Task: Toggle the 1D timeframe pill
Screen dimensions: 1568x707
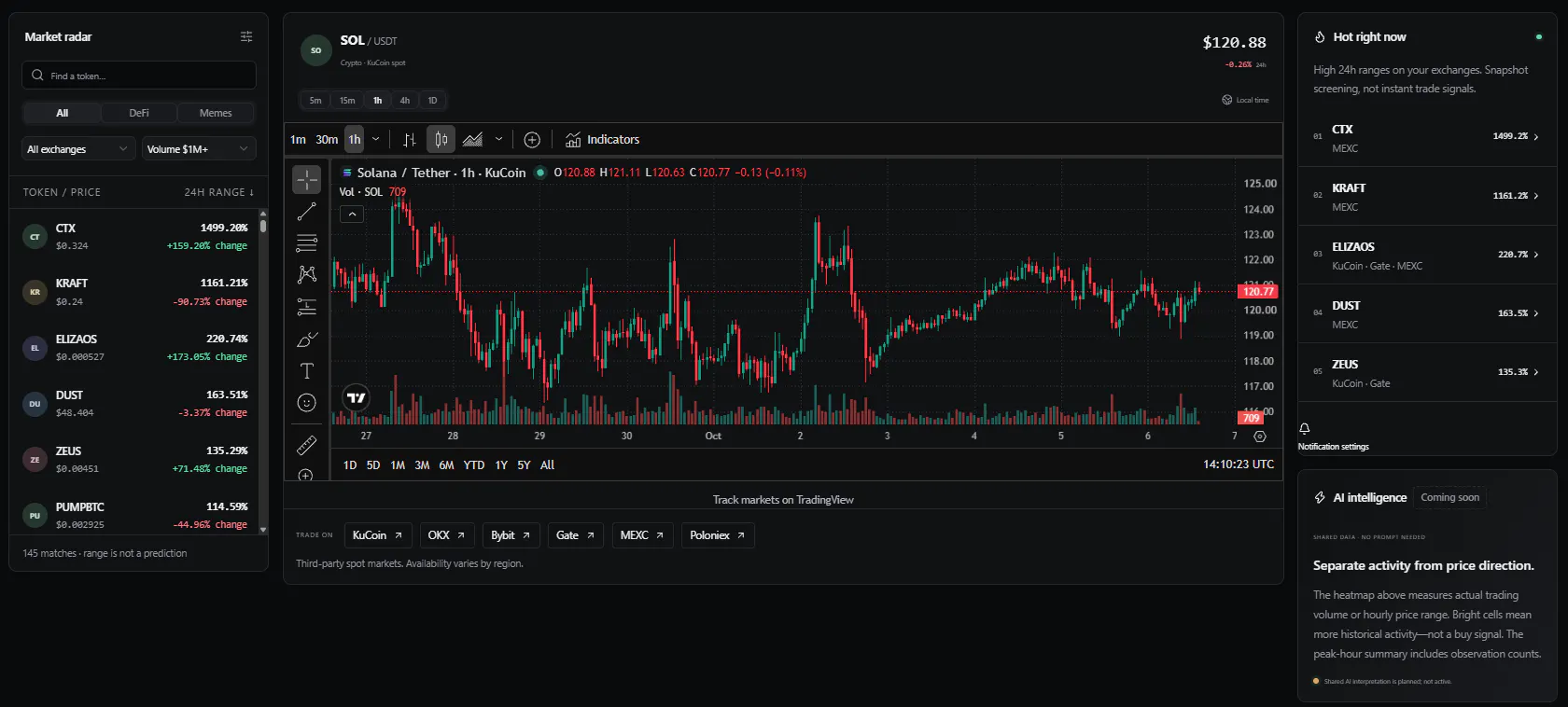Action: coord(432,101)
